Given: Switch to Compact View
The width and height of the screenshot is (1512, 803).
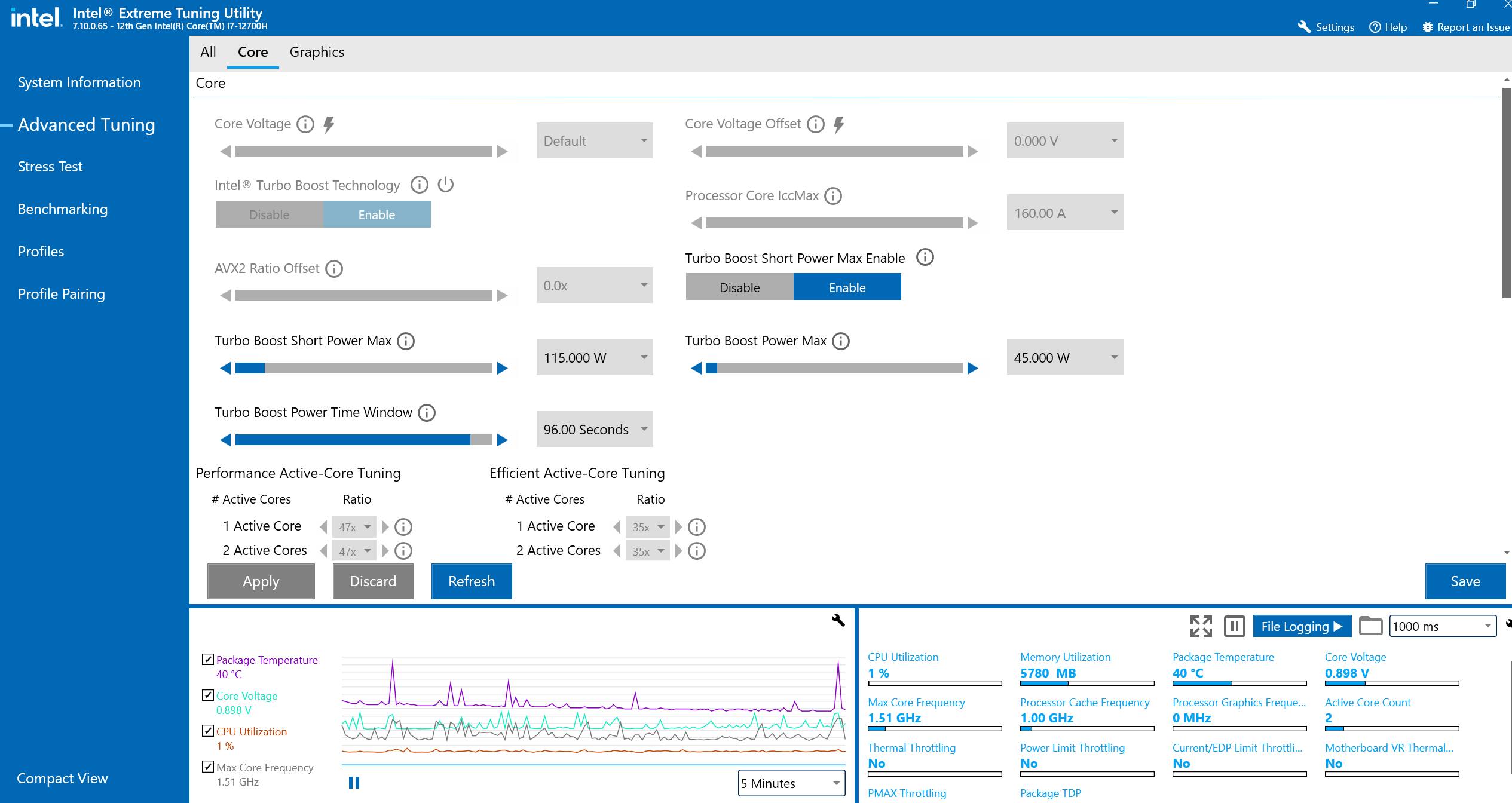Looking at the screenshot, I should click(62, 779).
